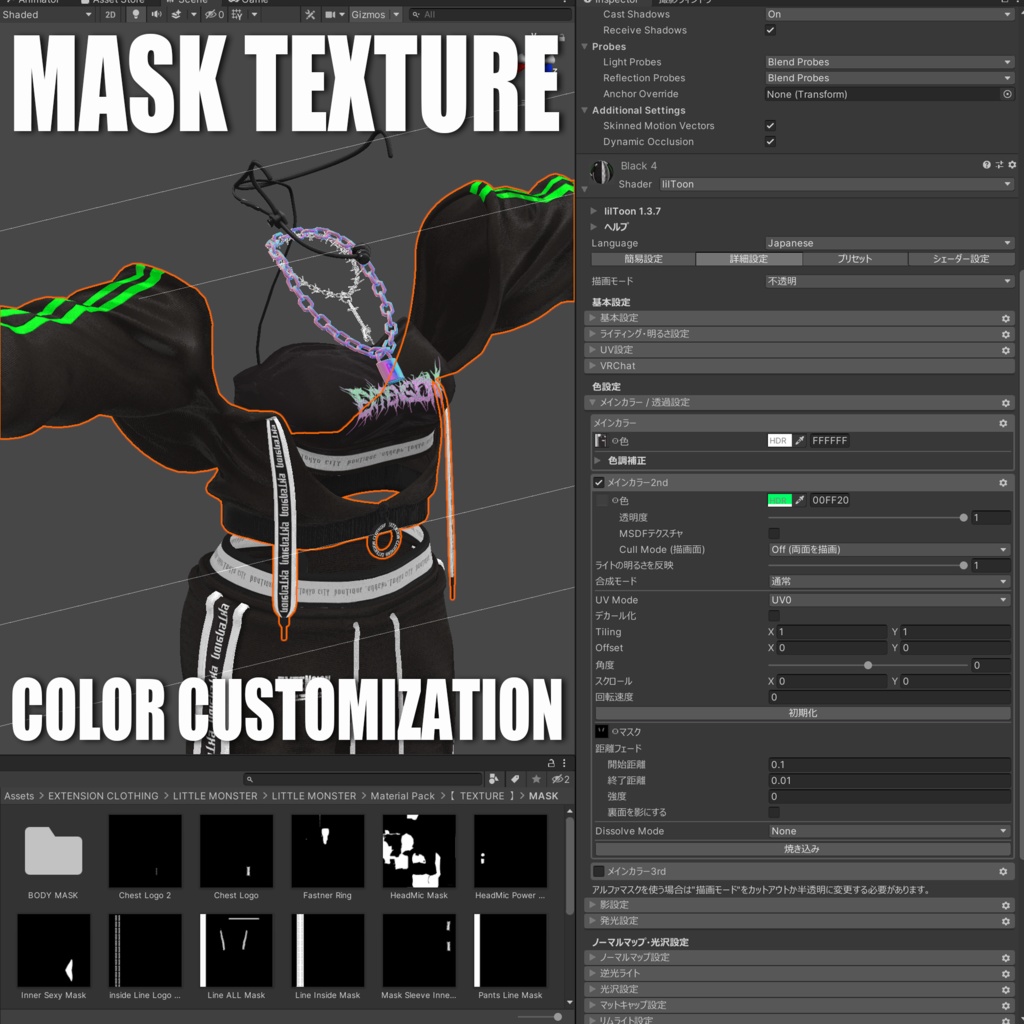
Task: Toggle scene grid visibility icon
Action: point(237,14)
